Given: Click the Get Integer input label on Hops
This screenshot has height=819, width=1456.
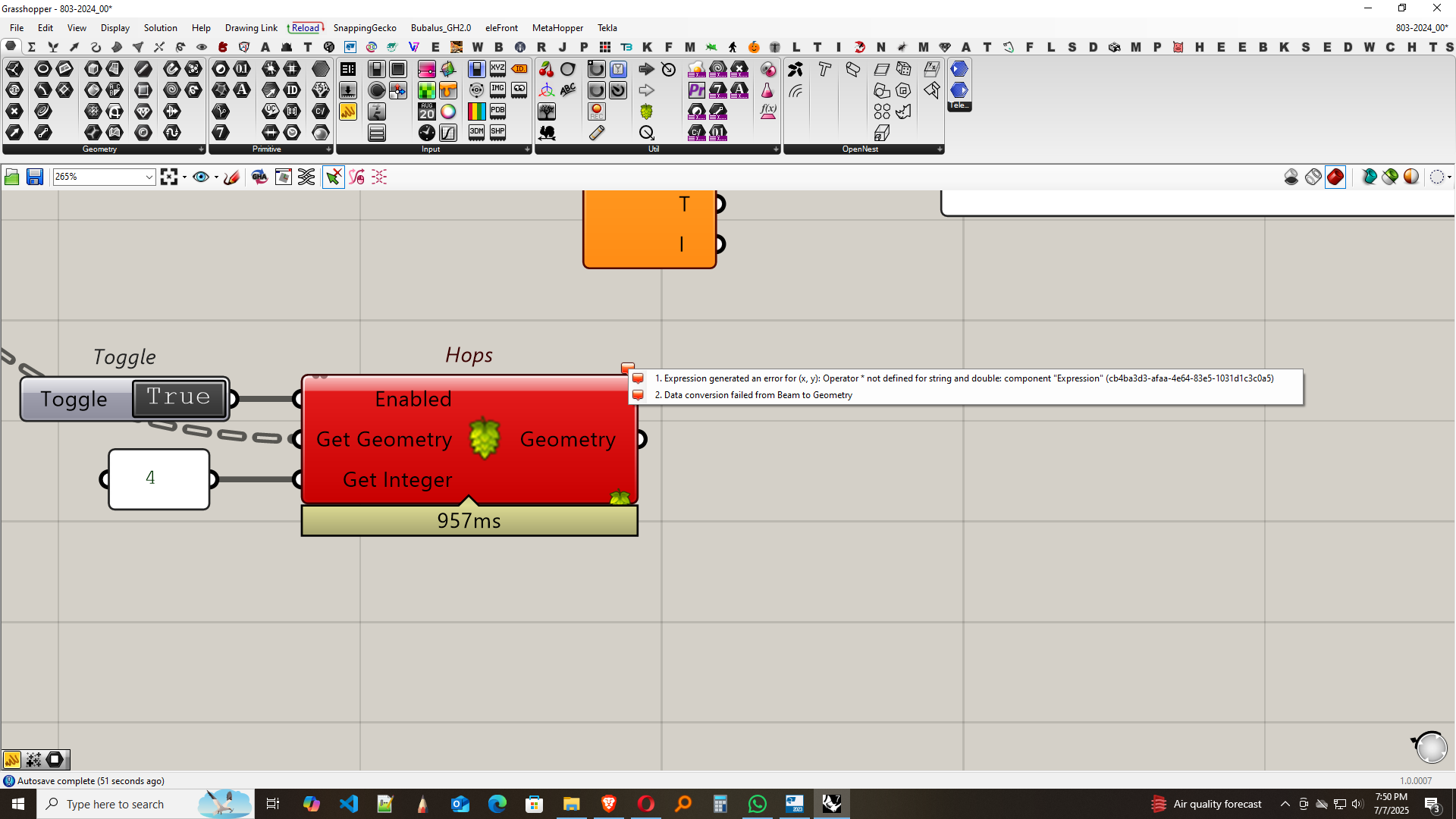Looking at the screenshot, I should point(397,479).
